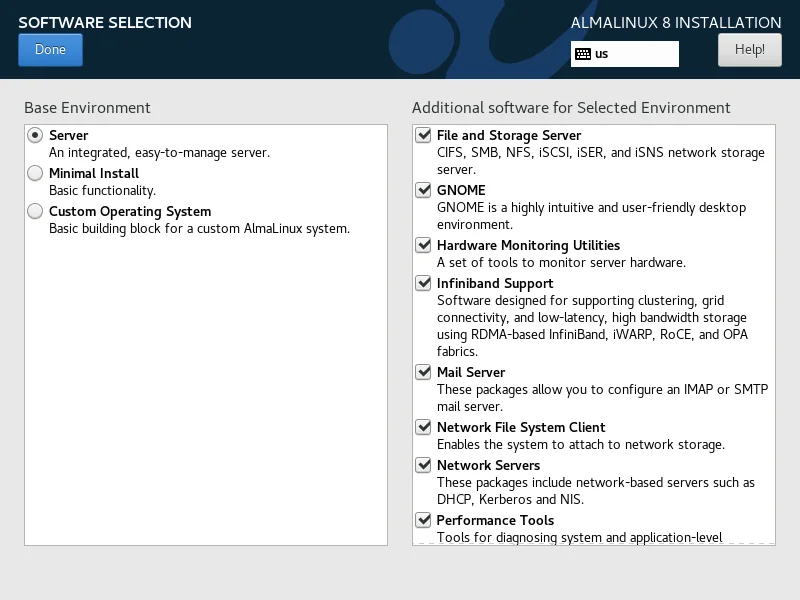Image resolution: width=800 pixels, height=600 pixels.
Task: Click the 'Infiniband Support' label
Action: [495, 283]
